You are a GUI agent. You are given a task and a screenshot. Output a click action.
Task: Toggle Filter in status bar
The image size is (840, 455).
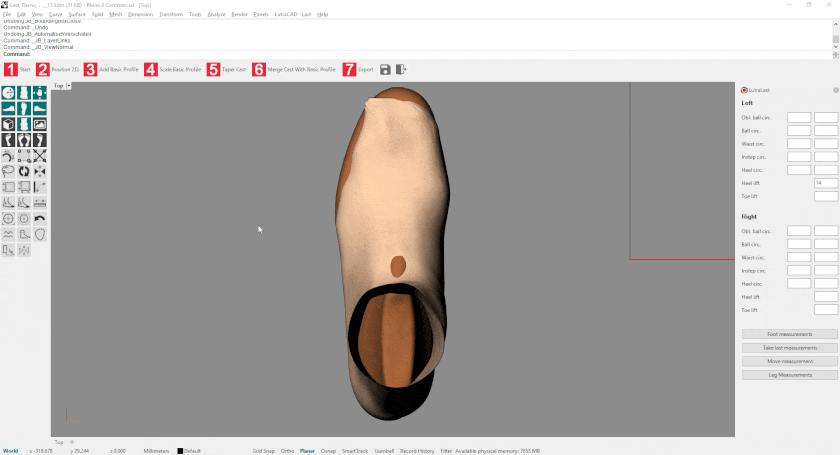(446, 451)
